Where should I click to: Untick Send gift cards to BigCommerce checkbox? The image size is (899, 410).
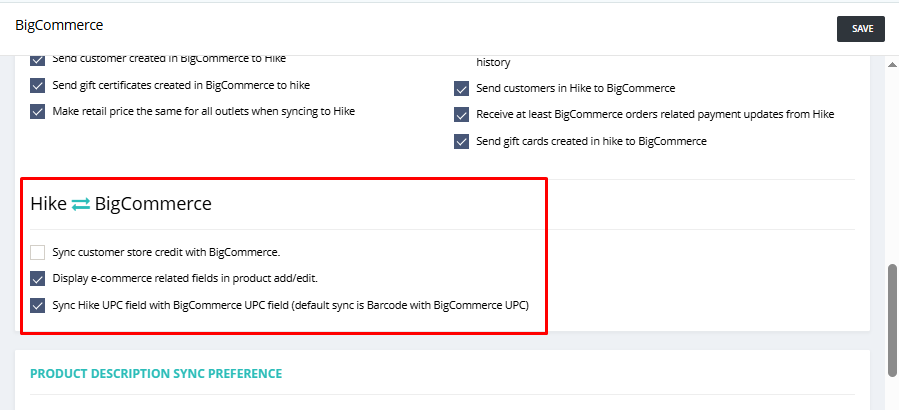462,141
